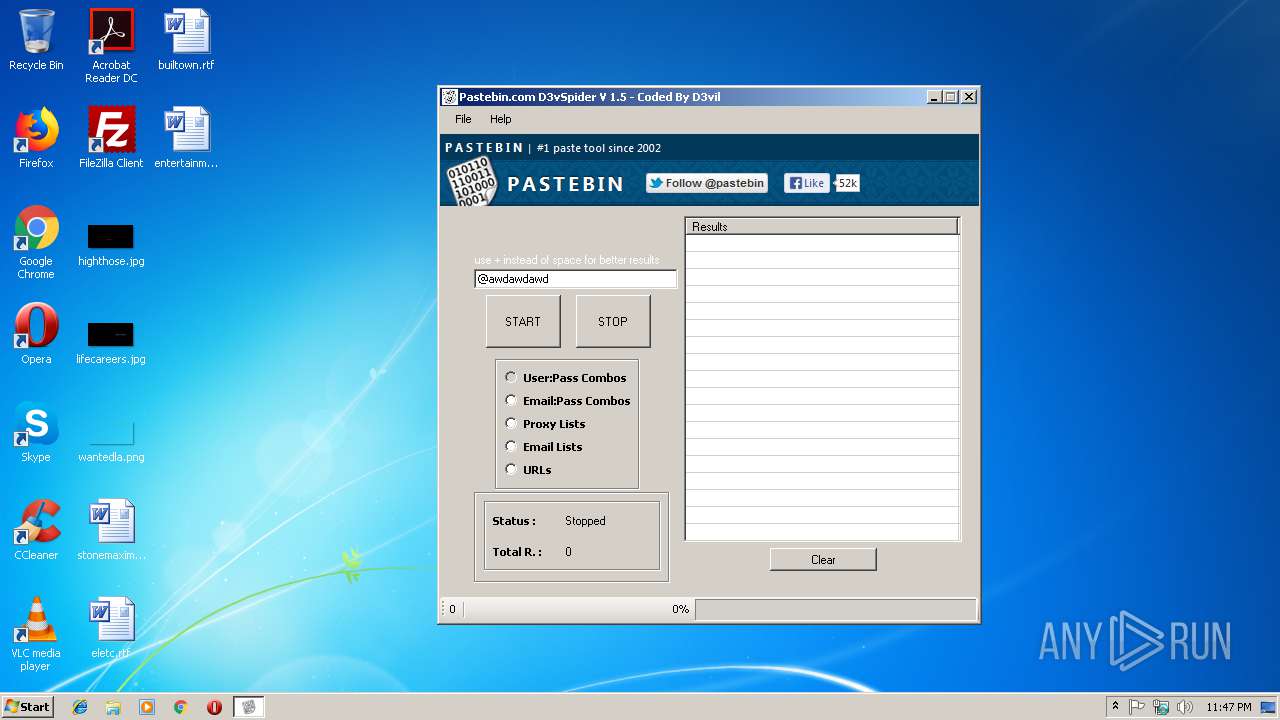Image resolution: width=1280 pixels, height=720 pixels.
Task: Click the Opera taskbar icon
Action: pos(214,707)
